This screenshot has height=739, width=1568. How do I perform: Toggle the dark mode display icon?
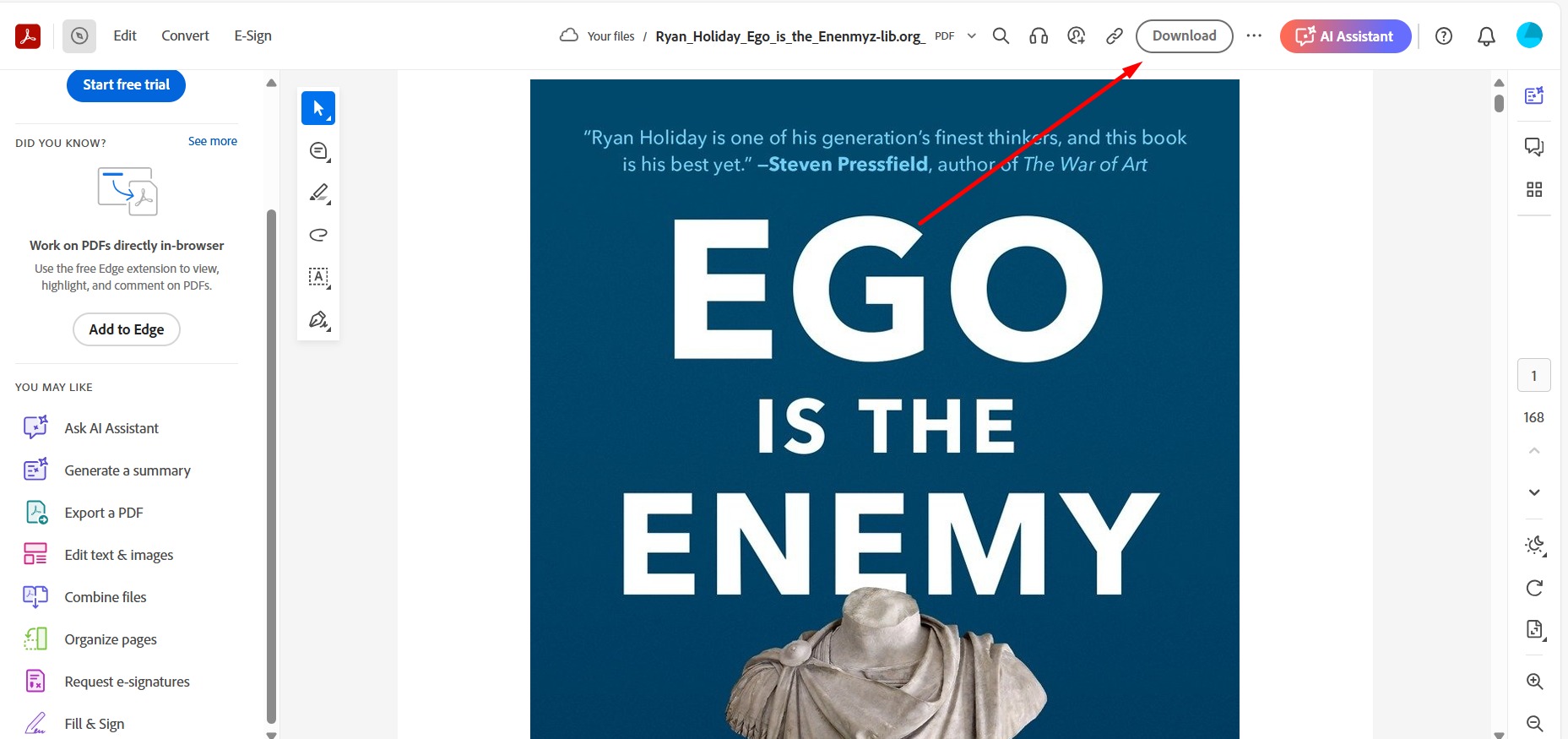(x=1534, y=546)
